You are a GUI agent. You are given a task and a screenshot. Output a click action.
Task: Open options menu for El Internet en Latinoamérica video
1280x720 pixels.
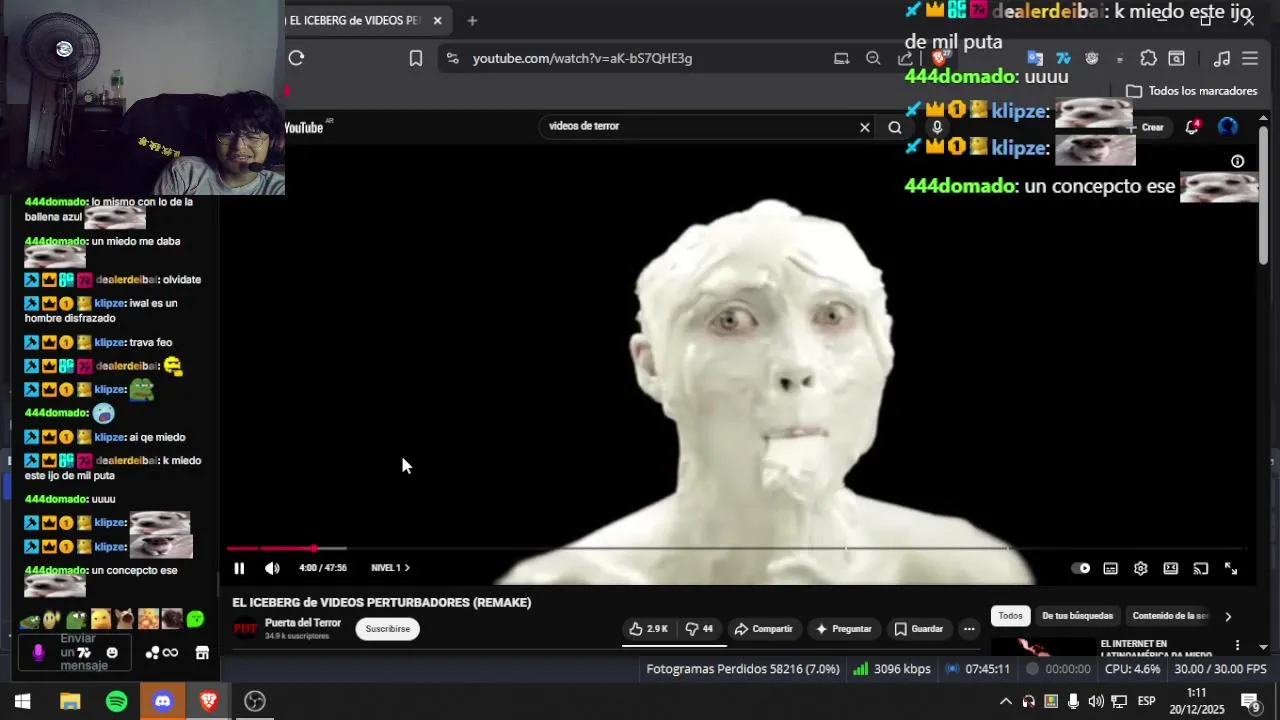(1237, 645)
